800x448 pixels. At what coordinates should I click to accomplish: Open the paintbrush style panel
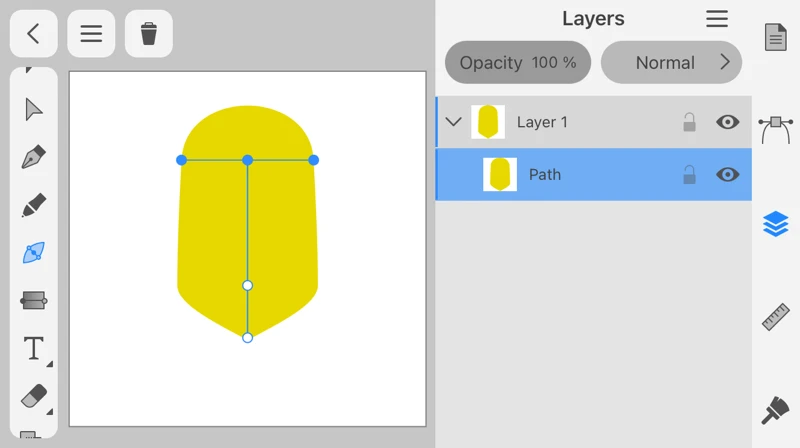pos(775,410)
